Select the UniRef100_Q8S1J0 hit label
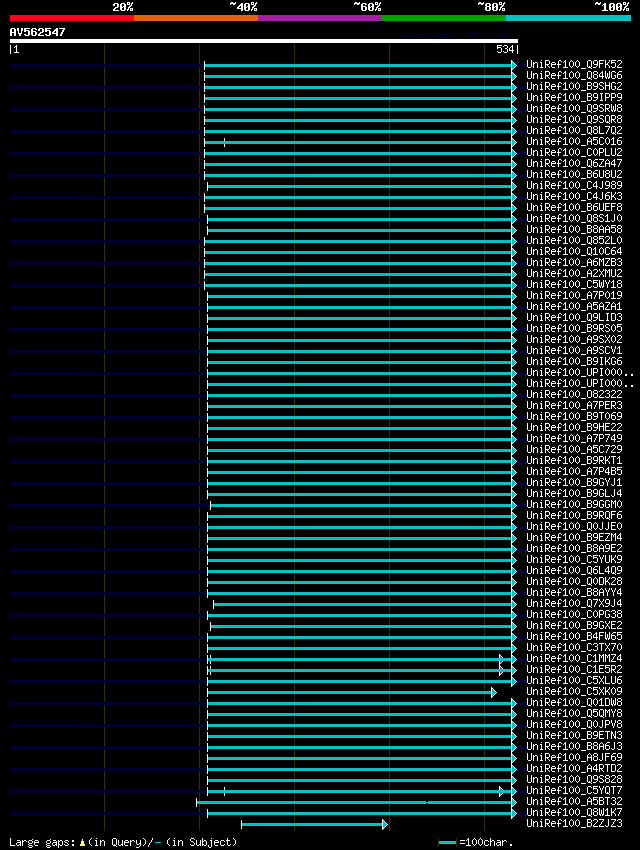Screen dimensions: 640x850 click(574, 218)
